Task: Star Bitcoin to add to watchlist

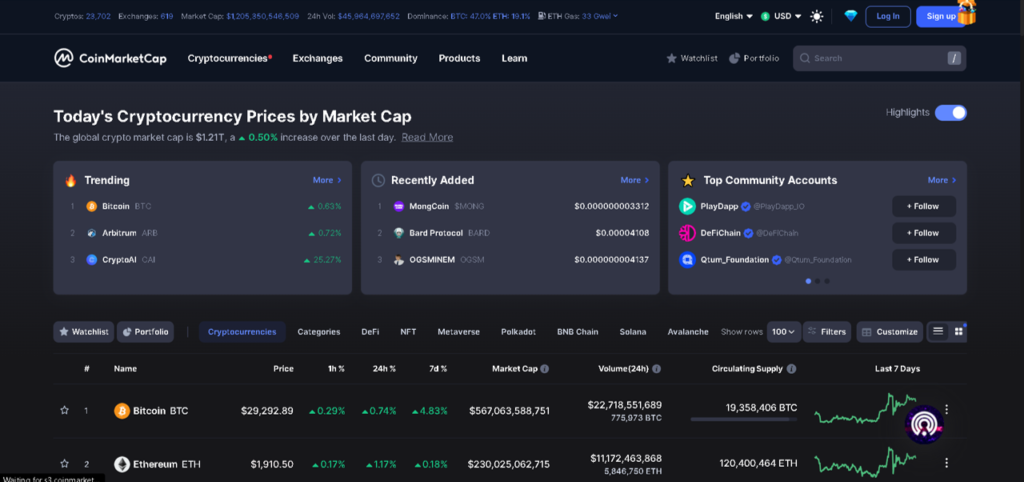Action: [64, 410]
